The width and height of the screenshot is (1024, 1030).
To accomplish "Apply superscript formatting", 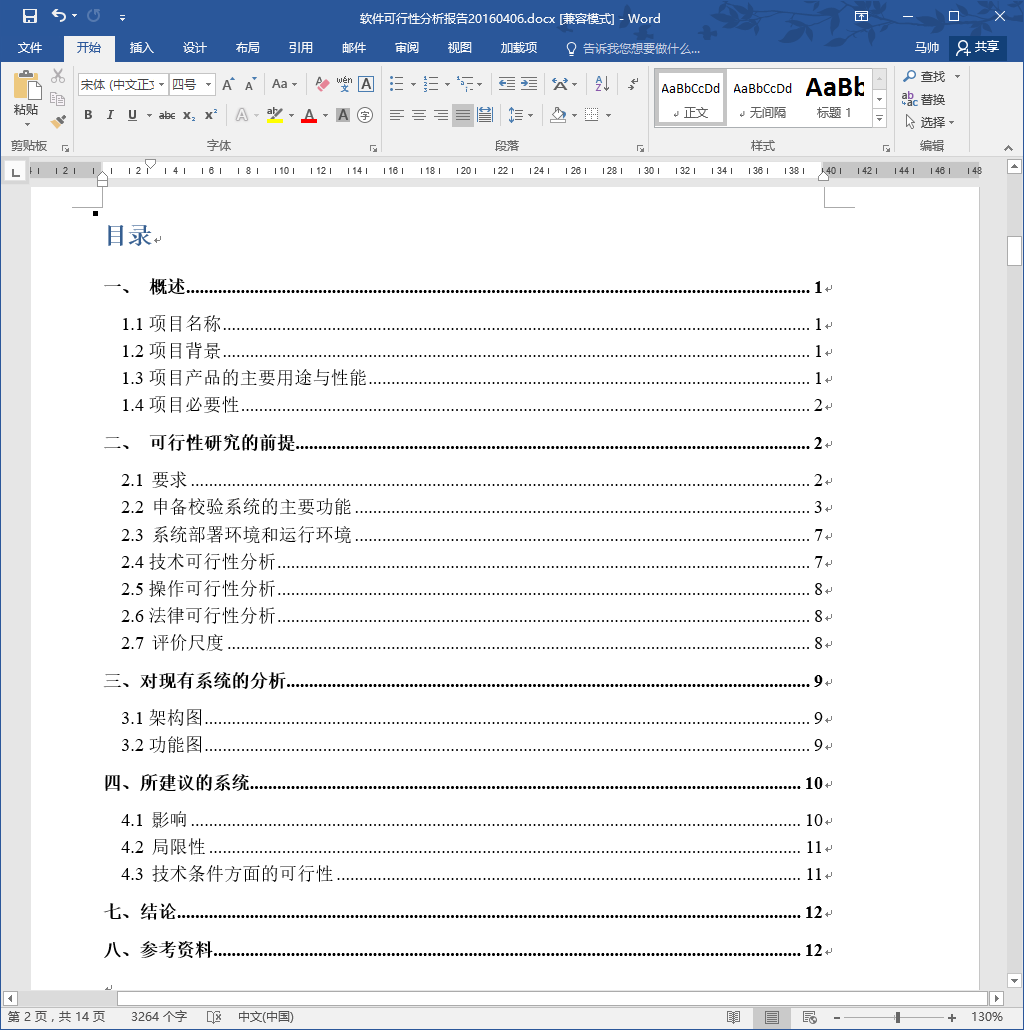I will click(x=211, y=116).
